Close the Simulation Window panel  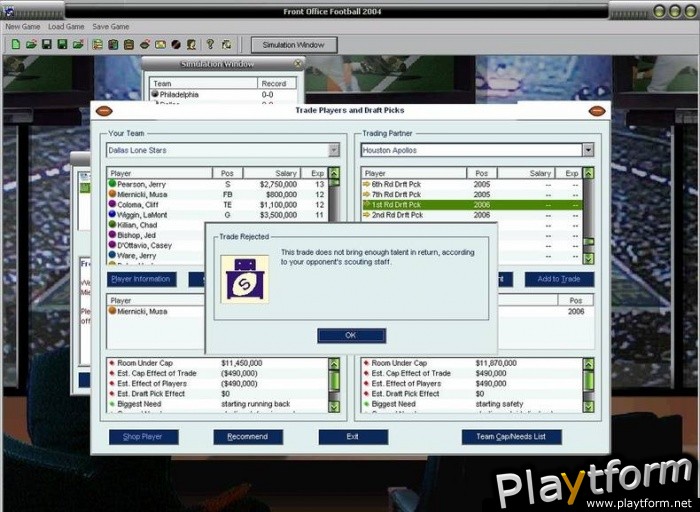pos(298,64)
